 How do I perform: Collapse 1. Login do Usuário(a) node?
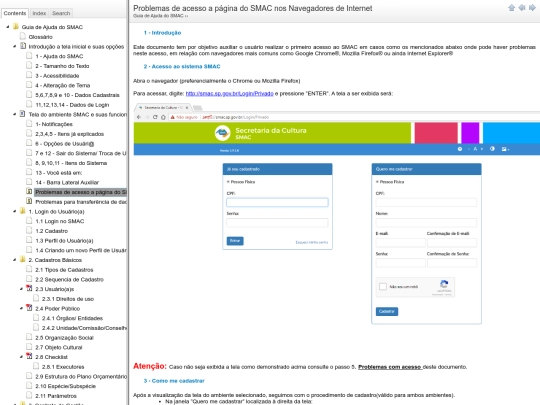coord(14,211)
